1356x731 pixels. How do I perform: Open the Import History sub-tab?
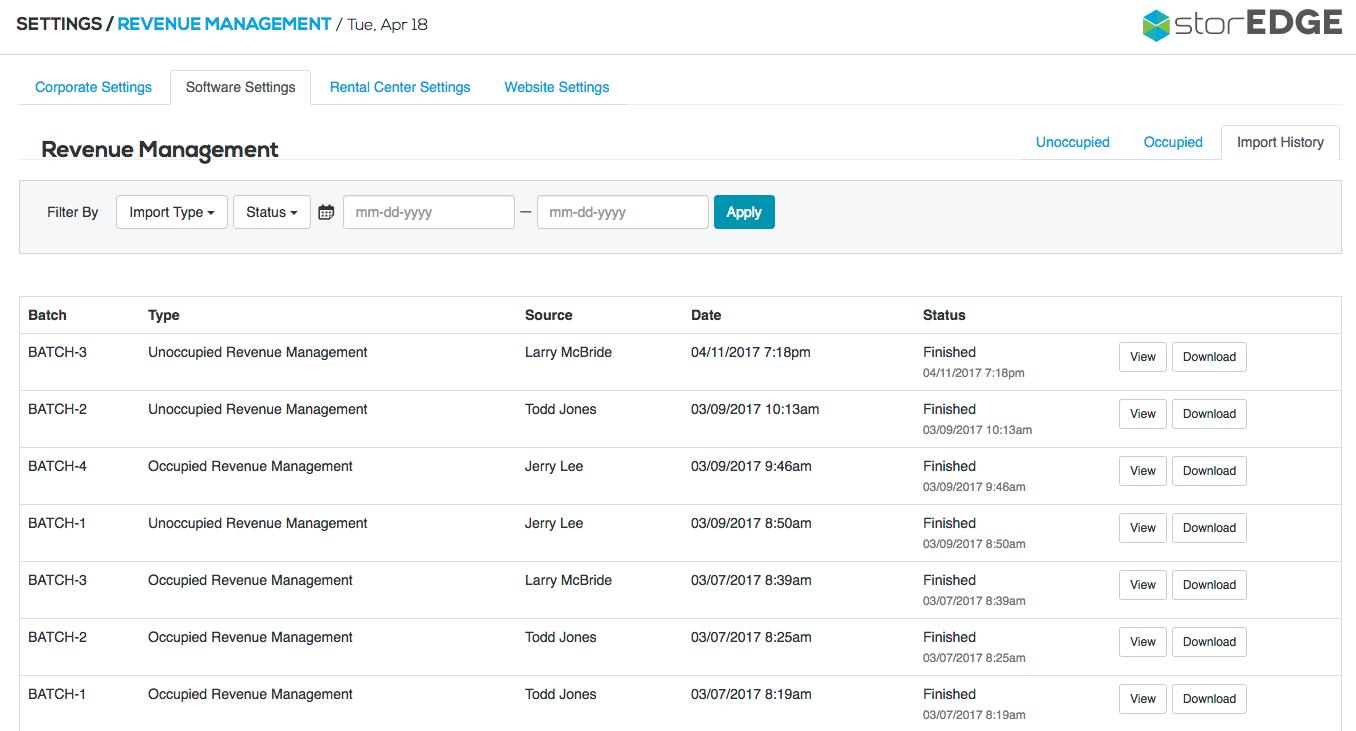1280,142
